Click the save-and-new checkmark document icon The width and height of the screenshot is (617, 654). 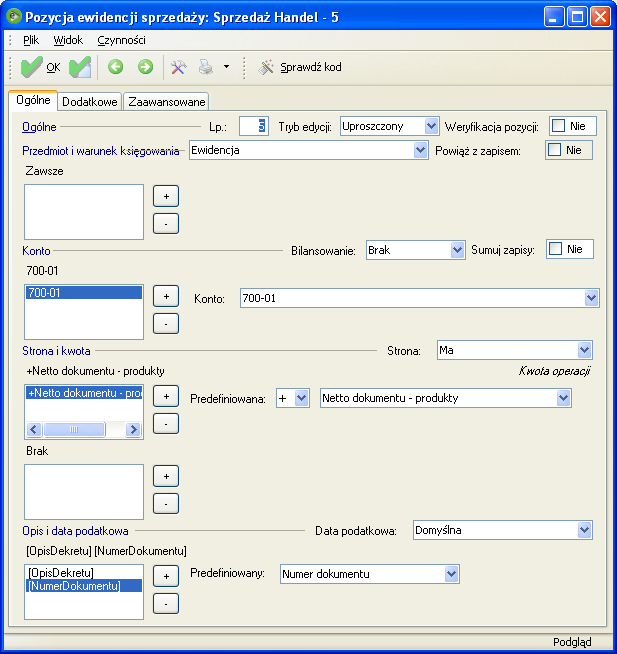click(x=80, y=67)
